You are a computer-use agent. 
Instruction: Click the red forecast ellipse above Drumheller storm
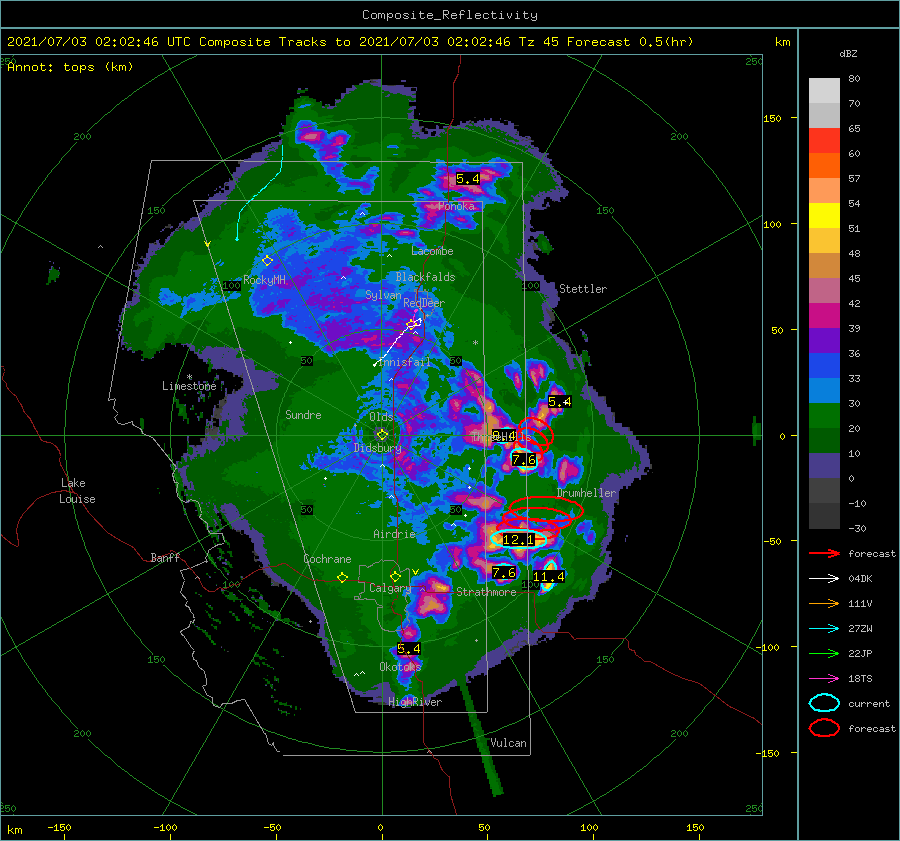click(x=546, y=507)
